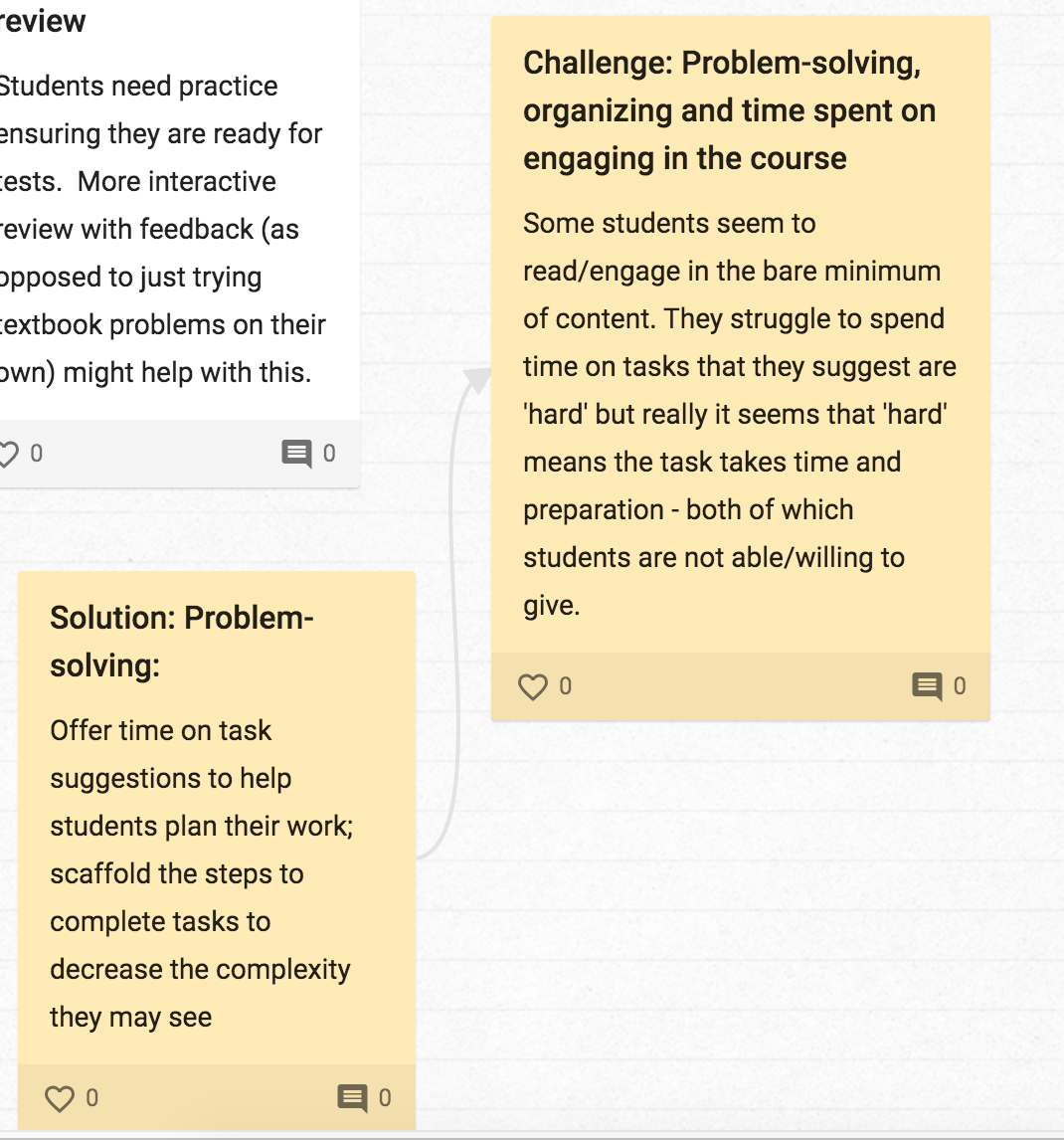Open the Challenge post by clicking its body text
The height and width of the screenshot is (1140, 1064).
point(736,414)
